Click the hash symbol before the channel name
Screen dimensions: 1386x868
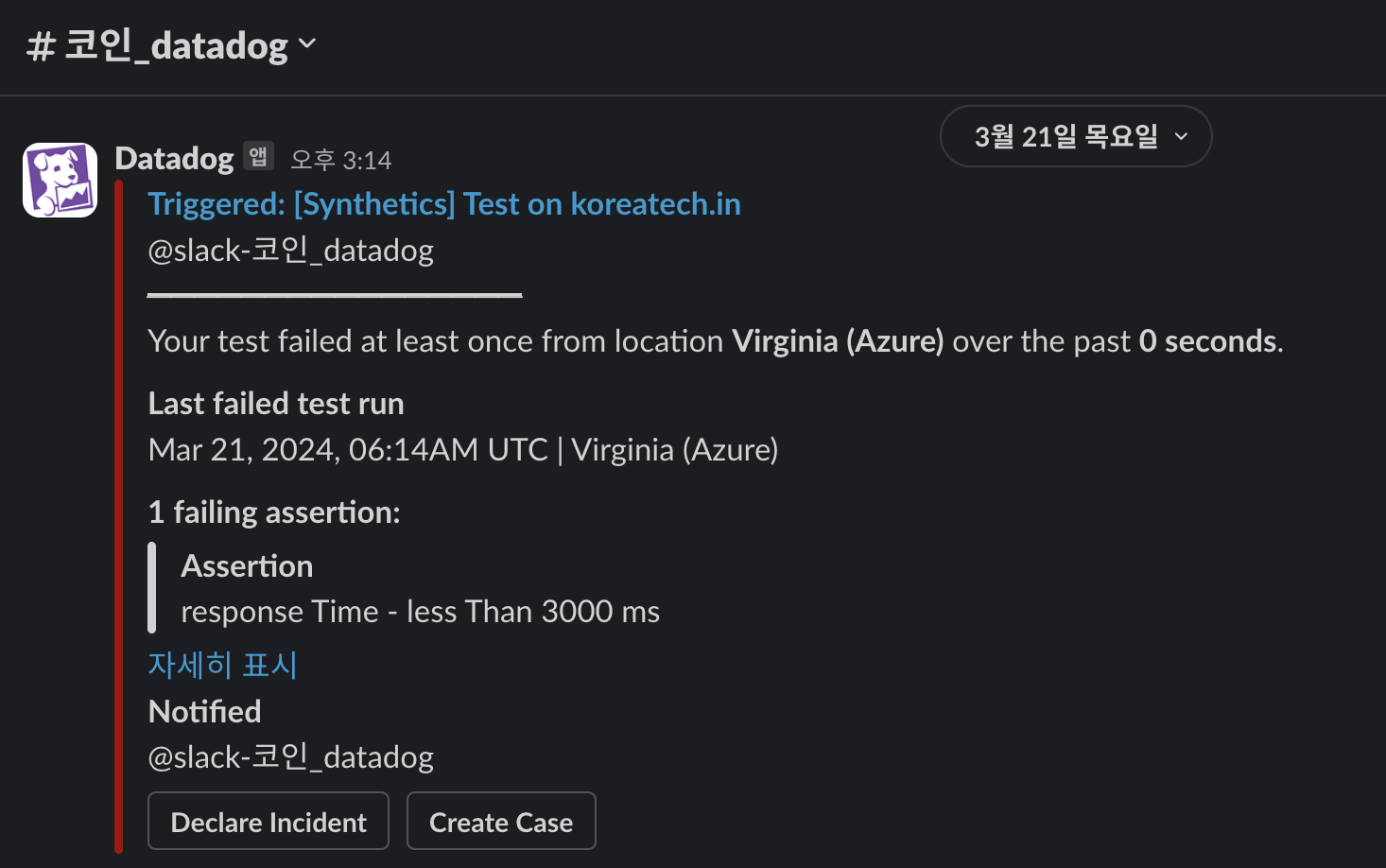(41, 45)
